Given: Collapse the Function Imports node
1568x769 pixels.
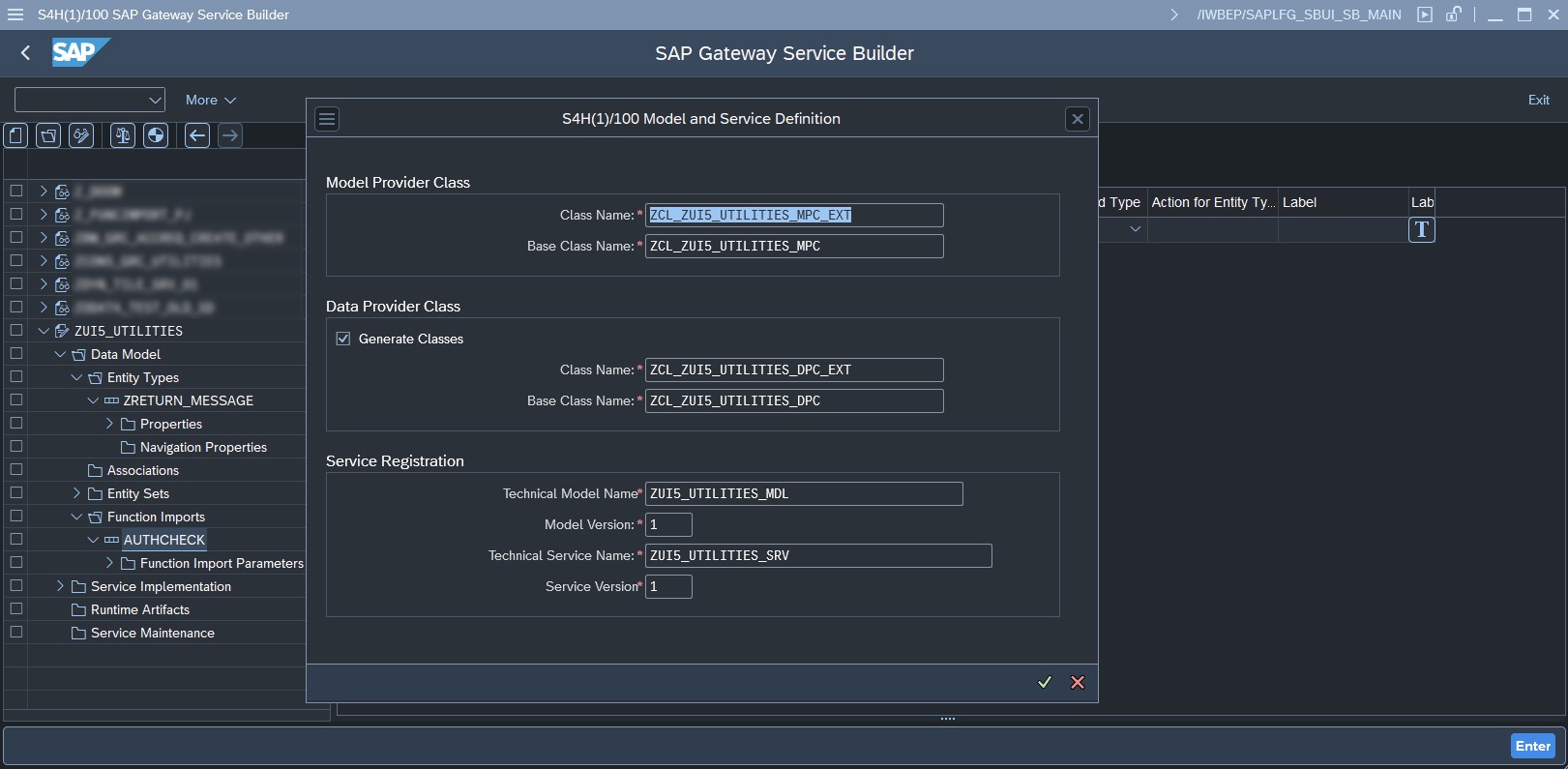Looking at the screenshot, I should tap(76, 517).
